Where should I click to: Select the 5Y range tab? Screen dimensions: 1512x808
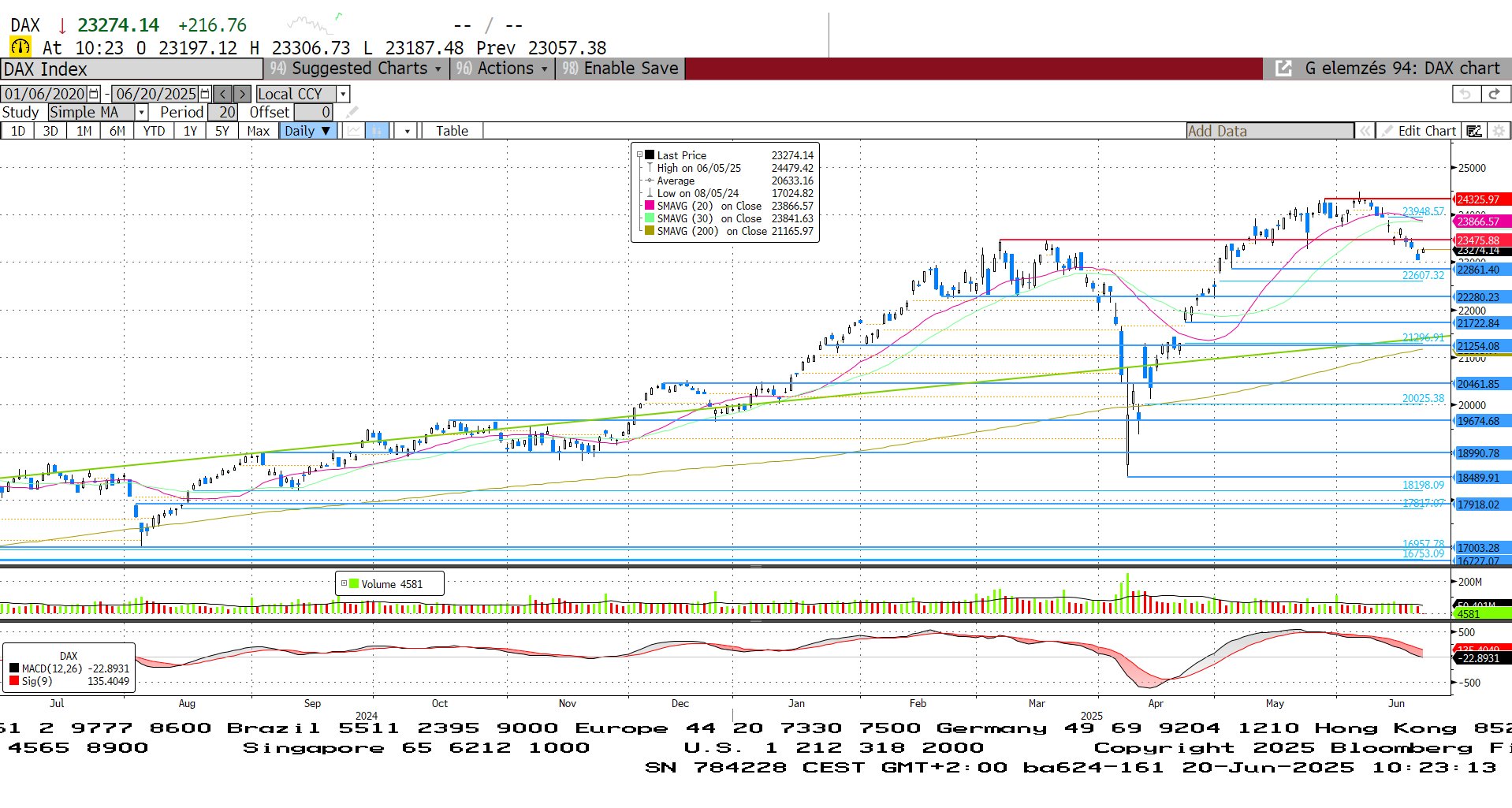[x=222, y=131]
